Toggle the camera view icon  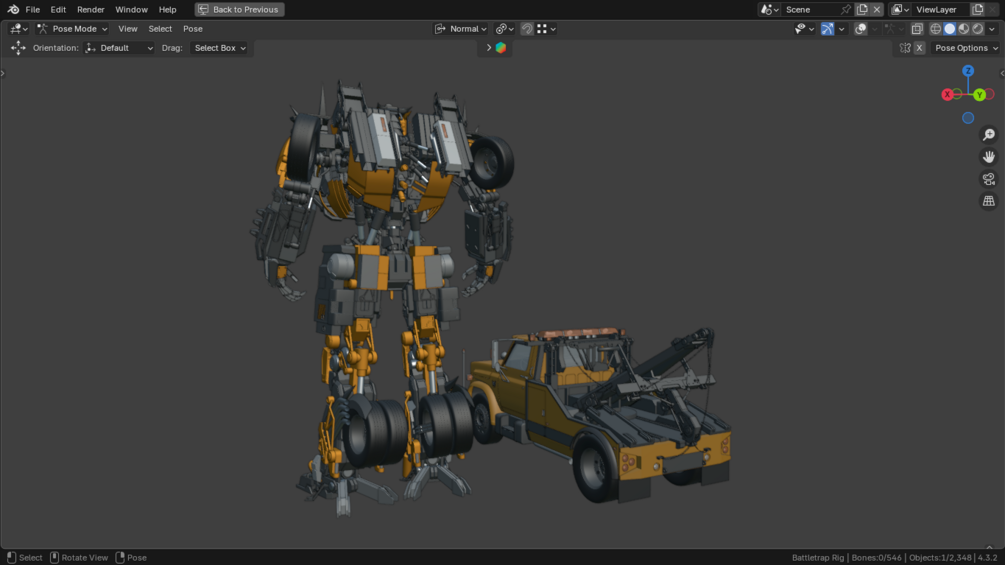point(989,179)
